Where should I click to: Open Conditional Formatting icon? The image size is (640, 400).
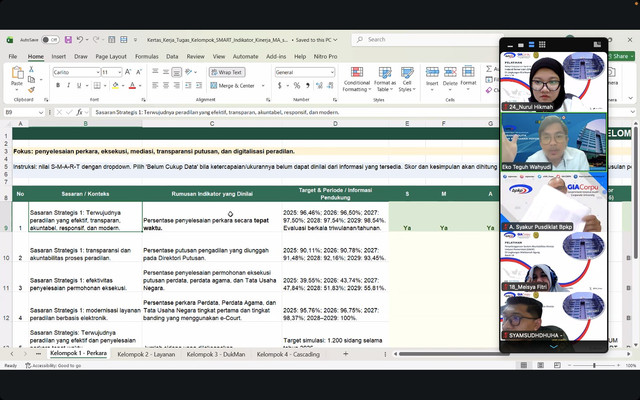pyautogui.click(x=357, y=79)
